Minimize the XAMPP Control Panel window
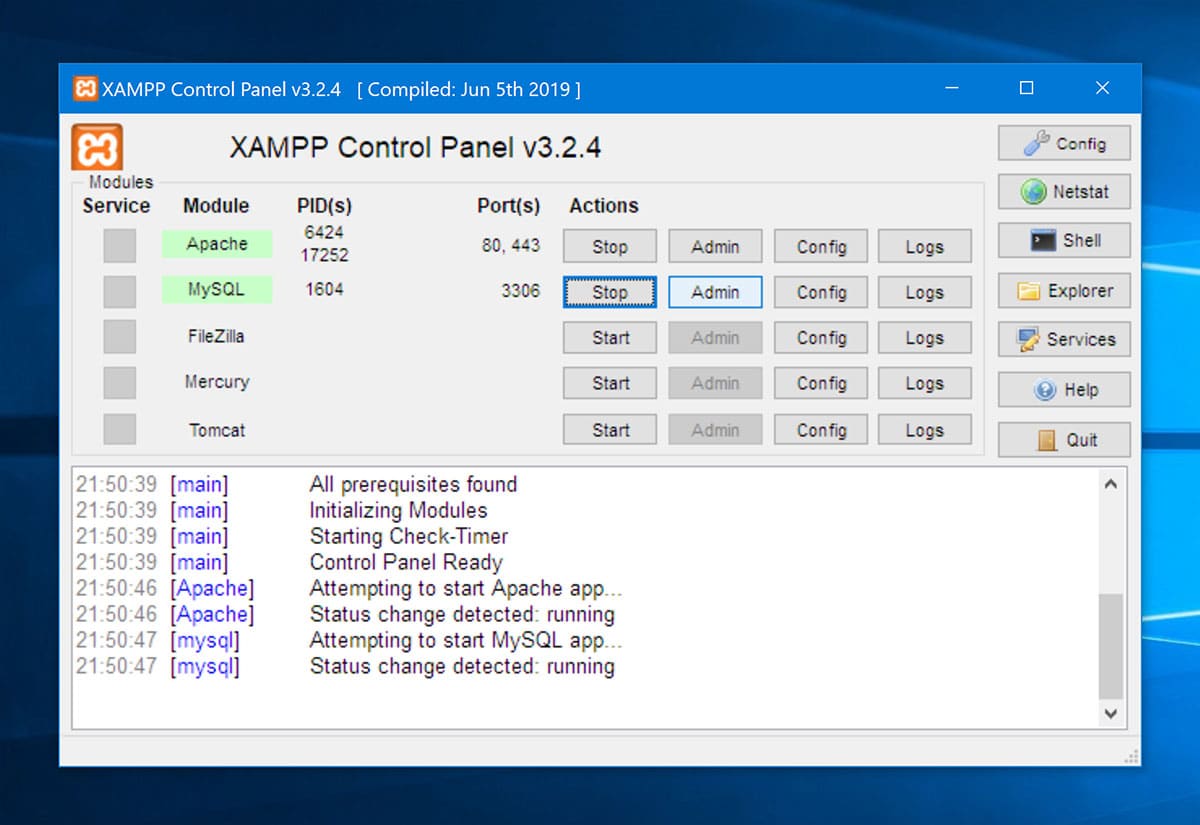Image resolution: width=1200 pixels, height=825 pixels. tap(951, 88)
